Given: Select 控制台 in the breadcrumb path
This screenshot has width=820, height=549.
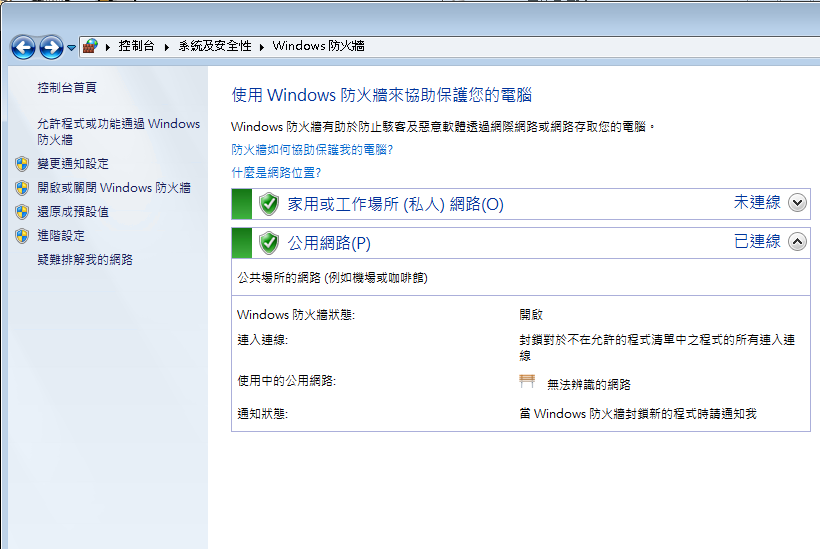Looking at the screenshot, I should point(136,46).
